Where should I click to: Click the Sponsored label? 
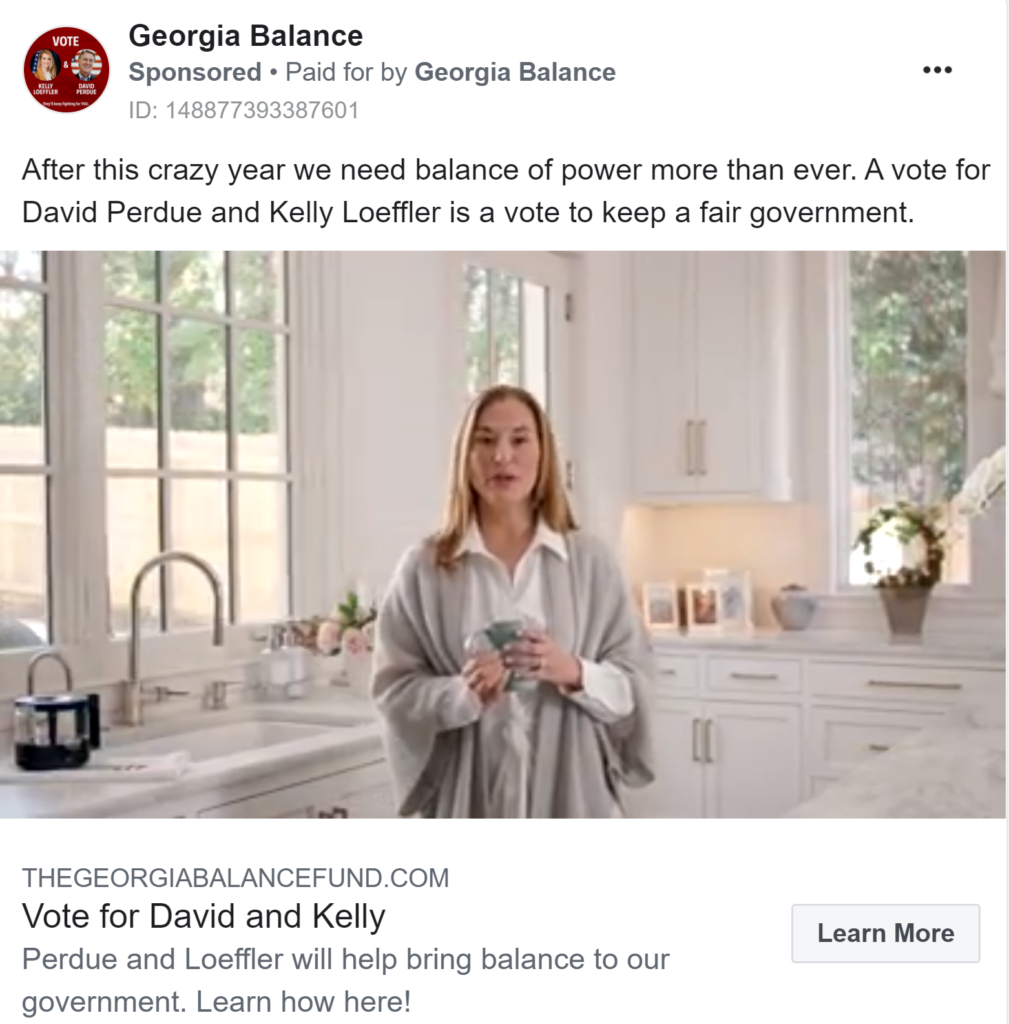195,72
